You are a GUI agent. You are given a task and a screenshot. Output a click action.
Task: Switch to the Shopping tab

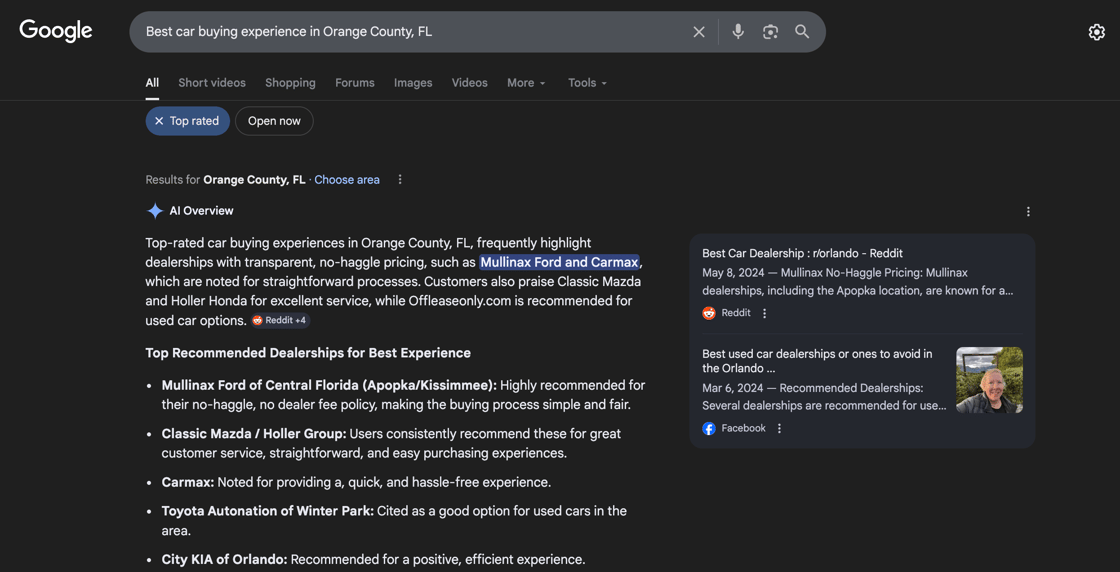[290, 83]
